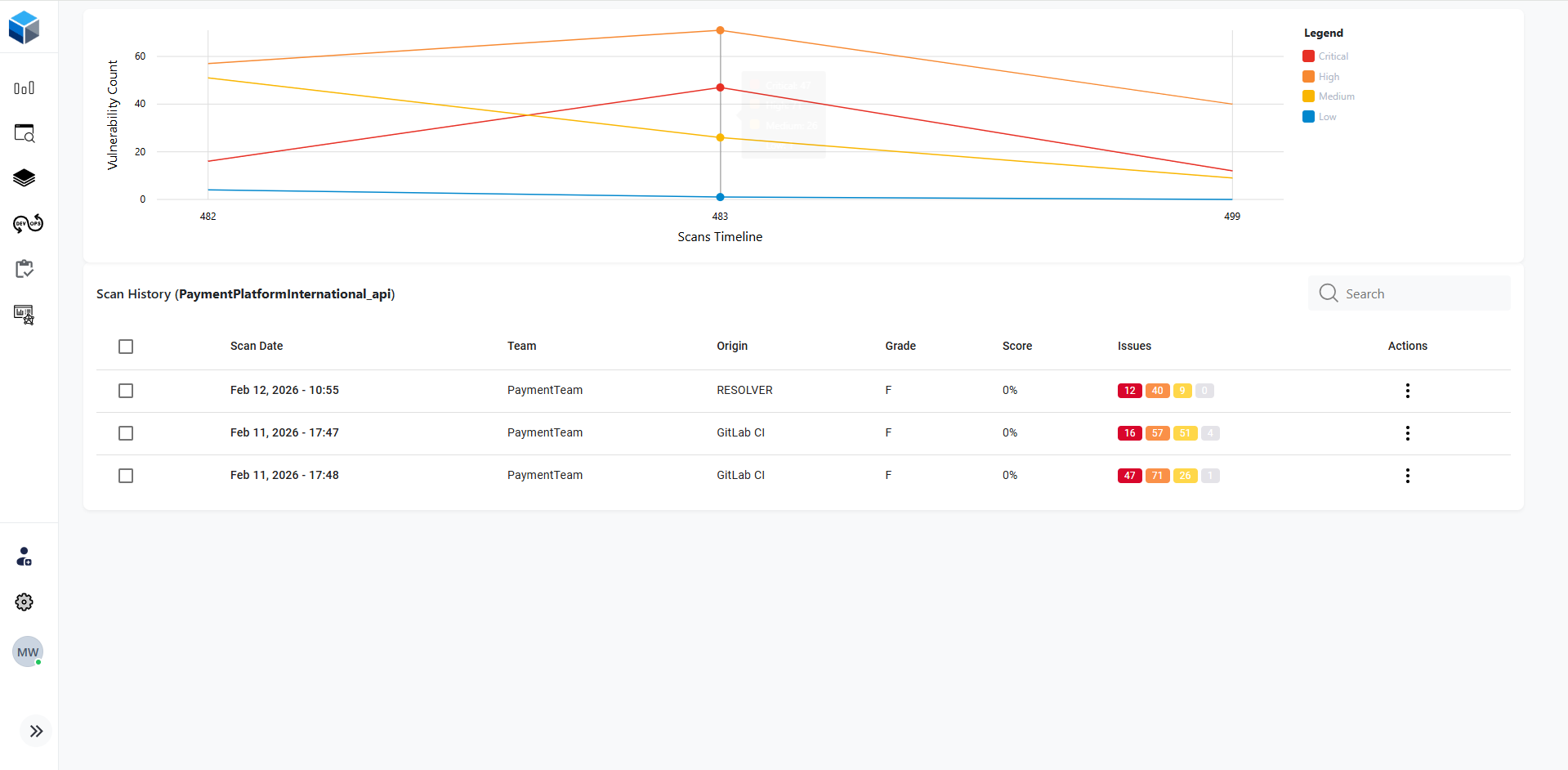Sort table by Scan Date column header
The image size is (1568, 770).
pyautogui.click(x=257, y=347)
